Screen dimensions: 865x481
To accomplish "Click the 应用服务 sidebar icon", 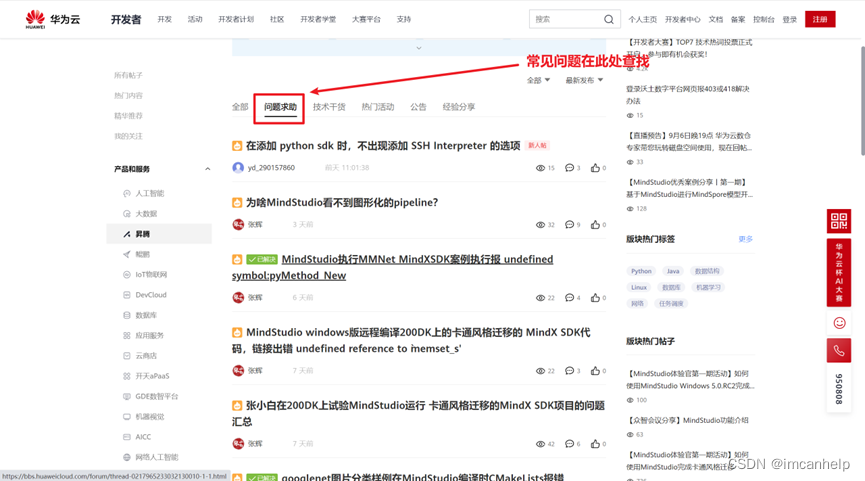I will click(x=127, y=335).
